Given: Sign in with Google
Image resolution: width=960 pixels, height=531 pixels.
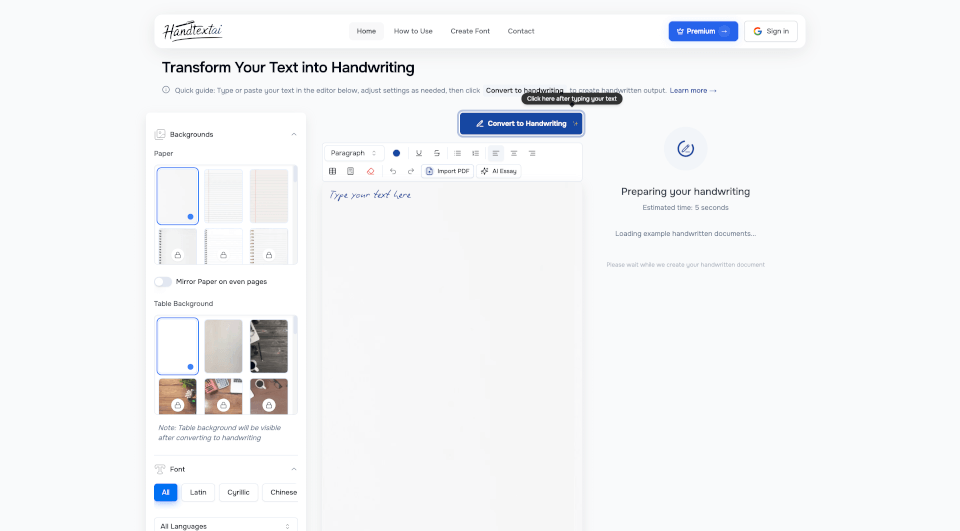Looking at the screenshot, I should 771,31.
